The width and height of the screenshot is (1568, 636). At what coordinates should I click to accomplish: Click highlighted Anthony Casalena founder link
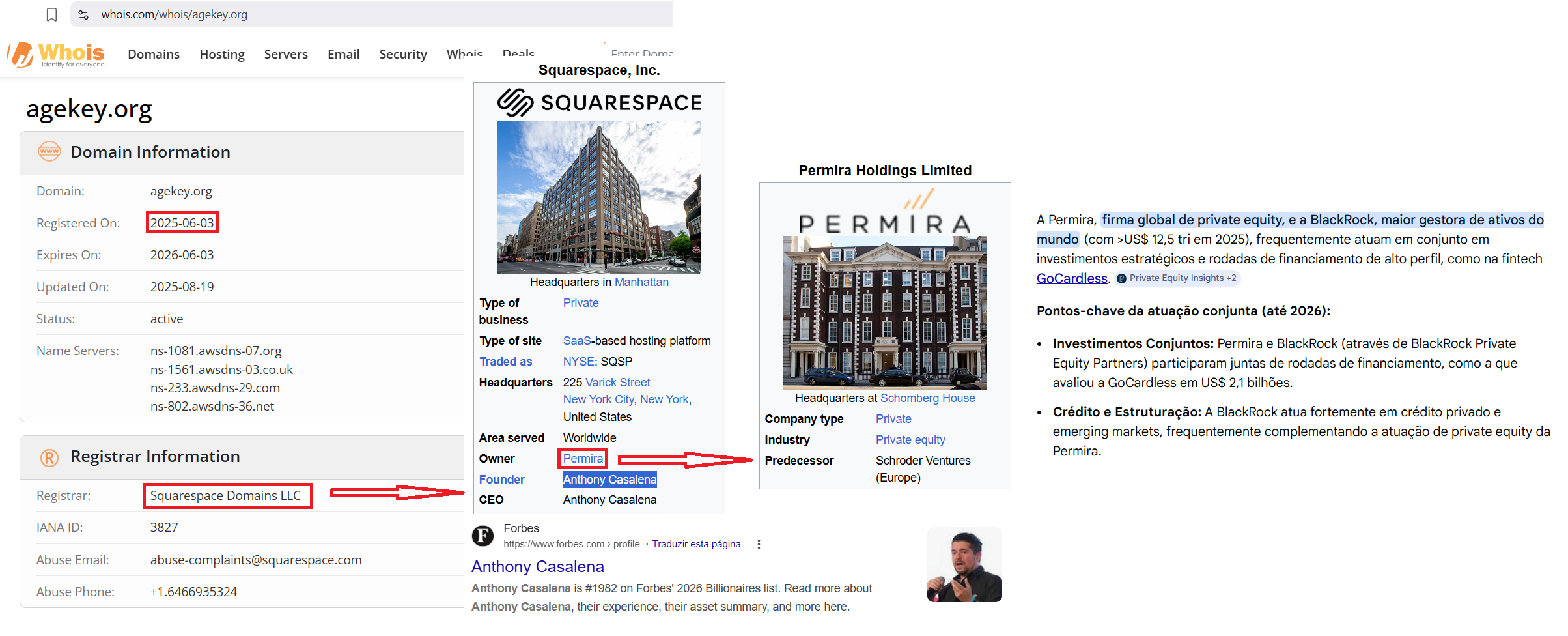click(x=610, y=480)
